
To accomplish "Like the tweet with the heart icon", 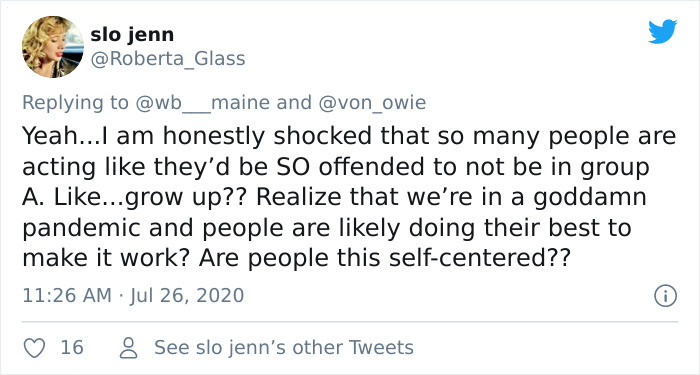I will tap(34, 348).
